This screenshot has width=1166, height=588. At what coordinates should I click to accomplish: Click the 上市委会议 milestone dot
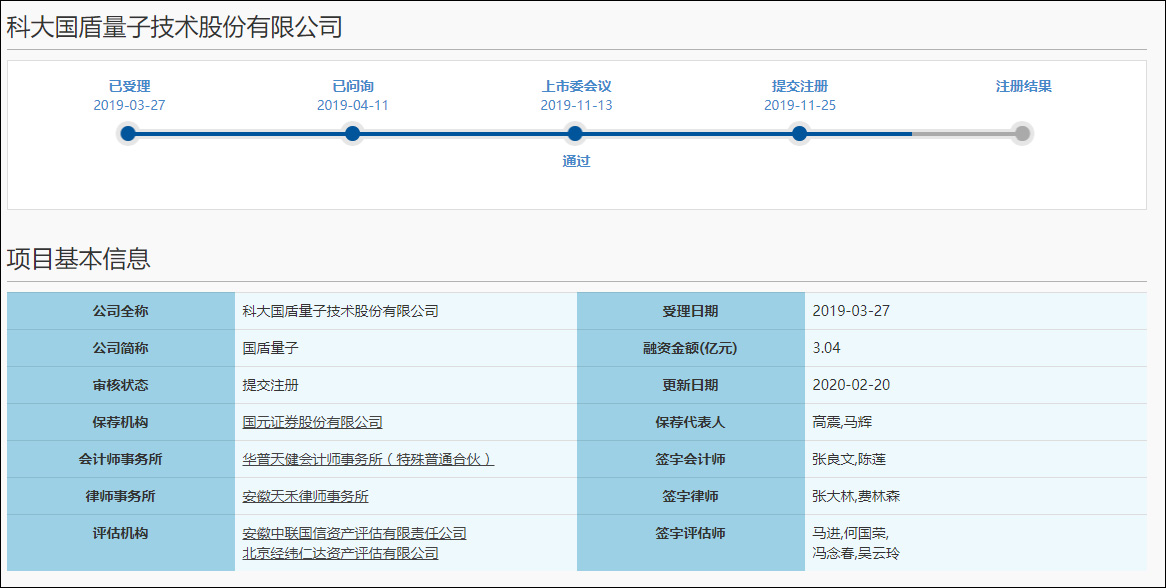point(575,134)
